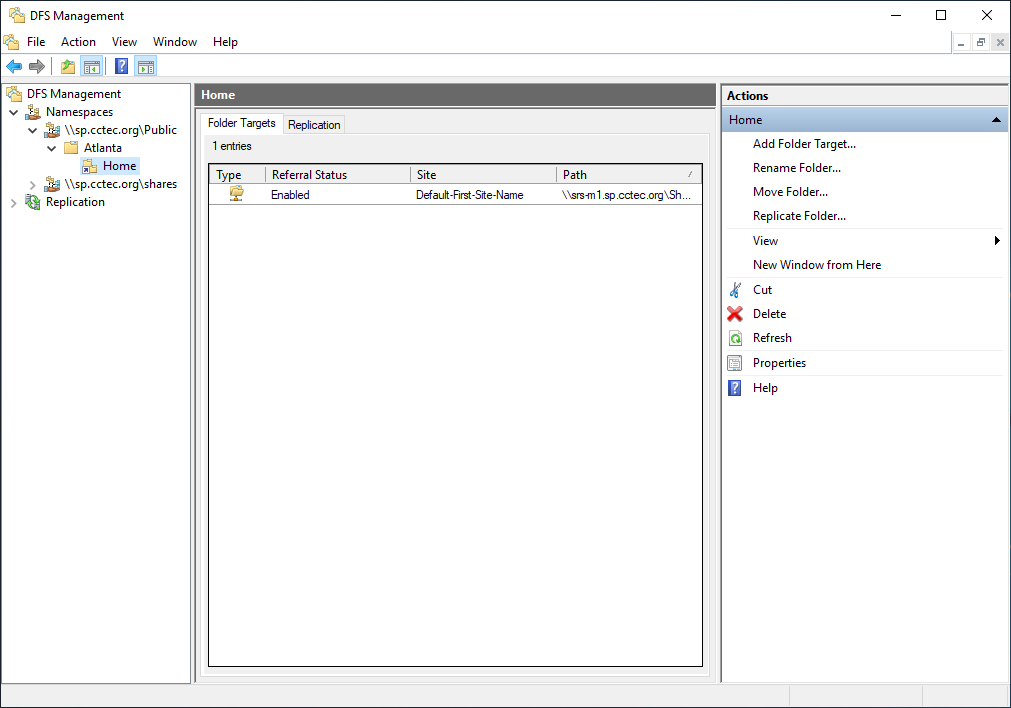The height and width of the screenshot is (708, 1011).
Task: Select the folder target icon in Type column
Action: pos(236,194)
